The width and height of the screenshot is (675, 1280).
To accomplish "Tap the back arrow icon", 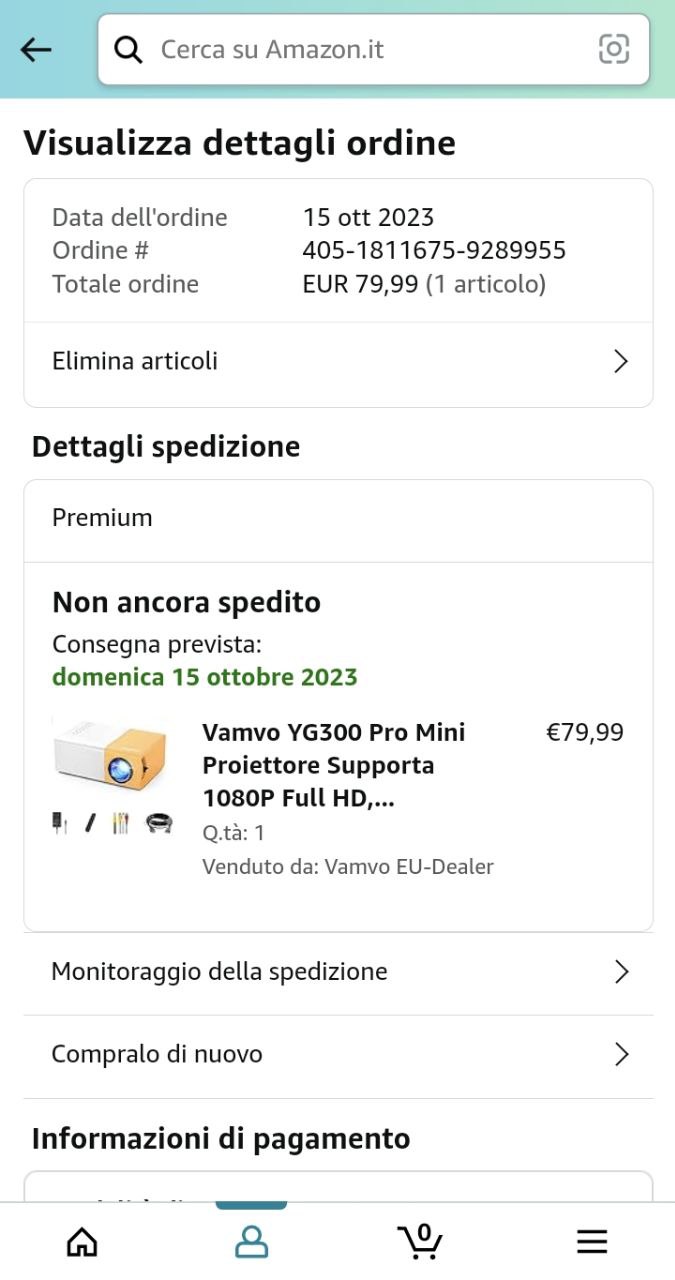I will [x=36, y=50].
